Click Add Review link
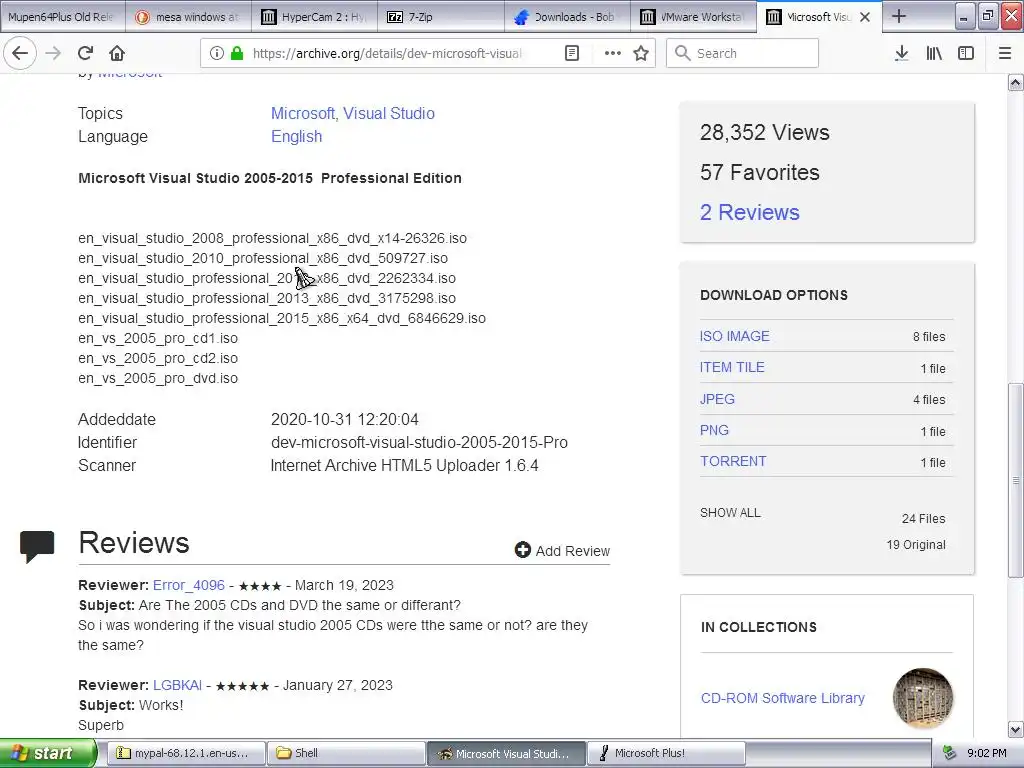Image resolution: width=1024 pixels, height=768 pixels. click(573, 551)
